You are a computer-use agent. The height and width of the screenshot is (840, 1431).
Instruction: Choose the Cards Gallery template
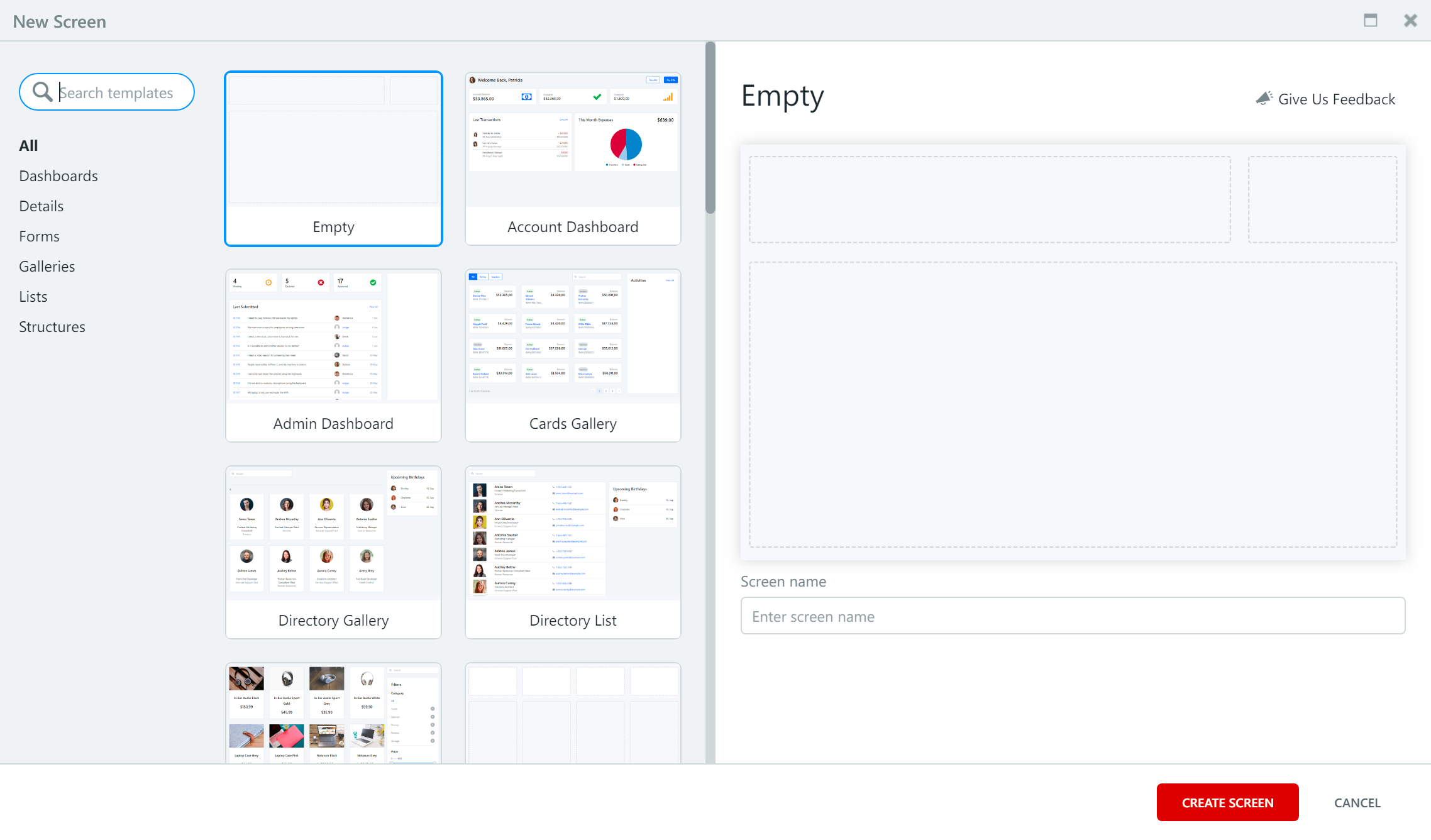(x=573, y=355)
